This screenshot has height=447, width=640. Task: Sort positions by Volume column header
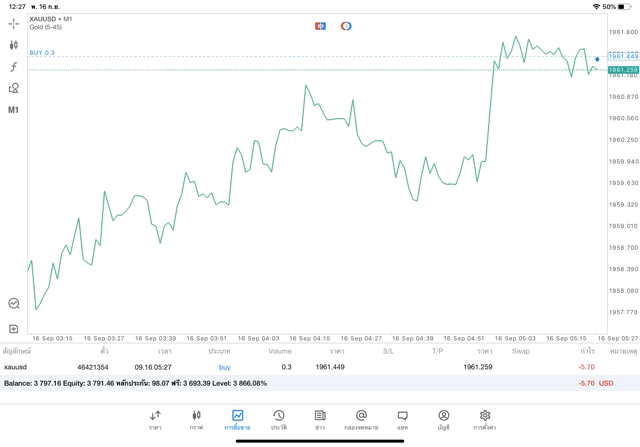coord(280,352)
